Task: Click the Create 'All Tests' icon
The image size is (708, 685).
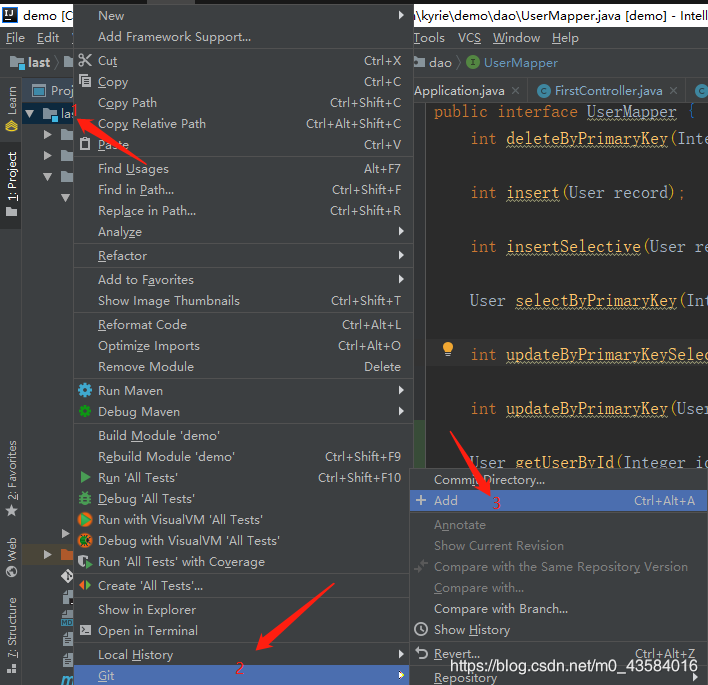Action: [x=85, y=585]
